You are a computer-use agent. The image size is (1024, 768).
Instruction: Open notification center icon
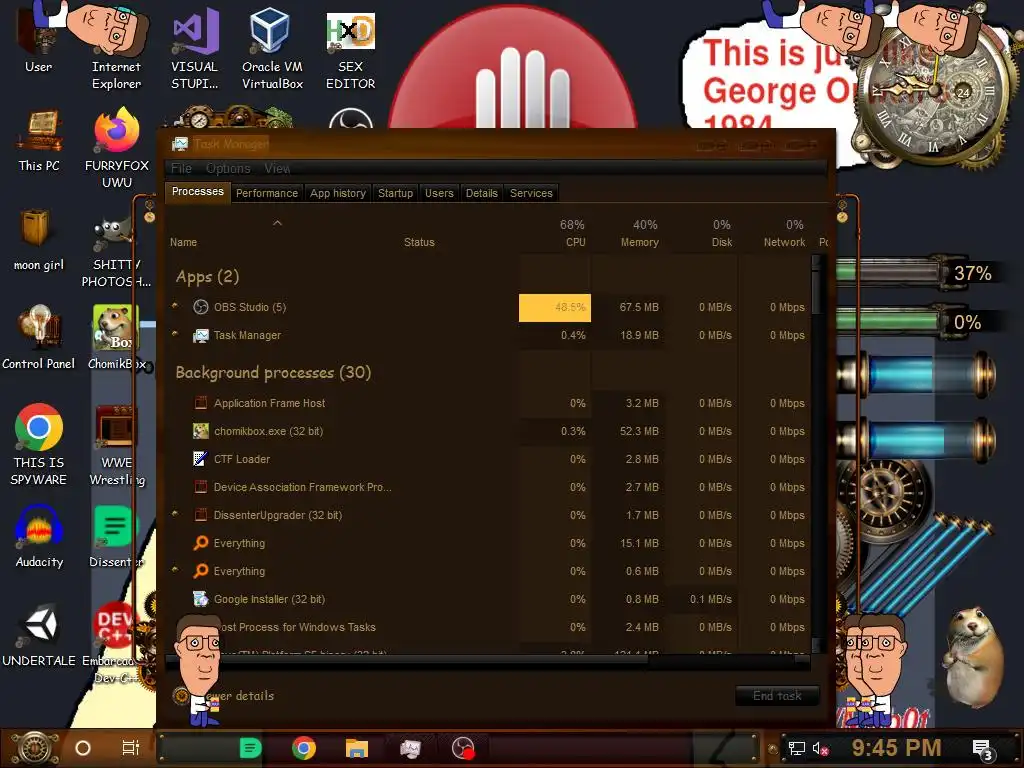(982, 749)
